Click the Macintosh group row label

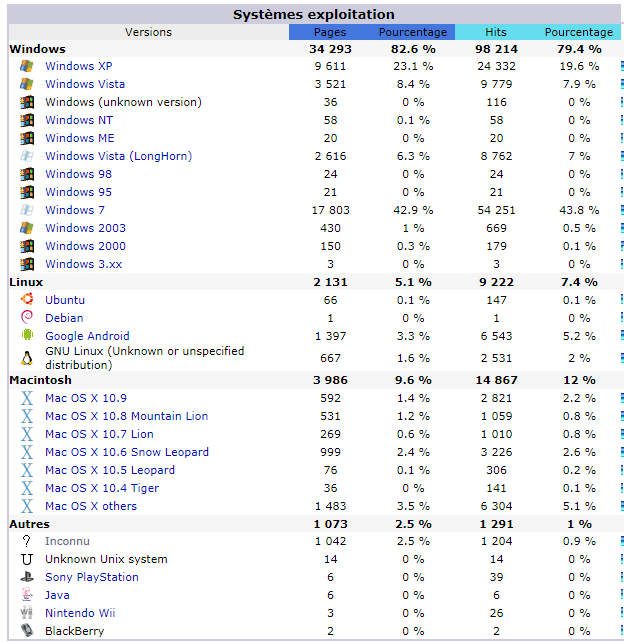point(41,380)
